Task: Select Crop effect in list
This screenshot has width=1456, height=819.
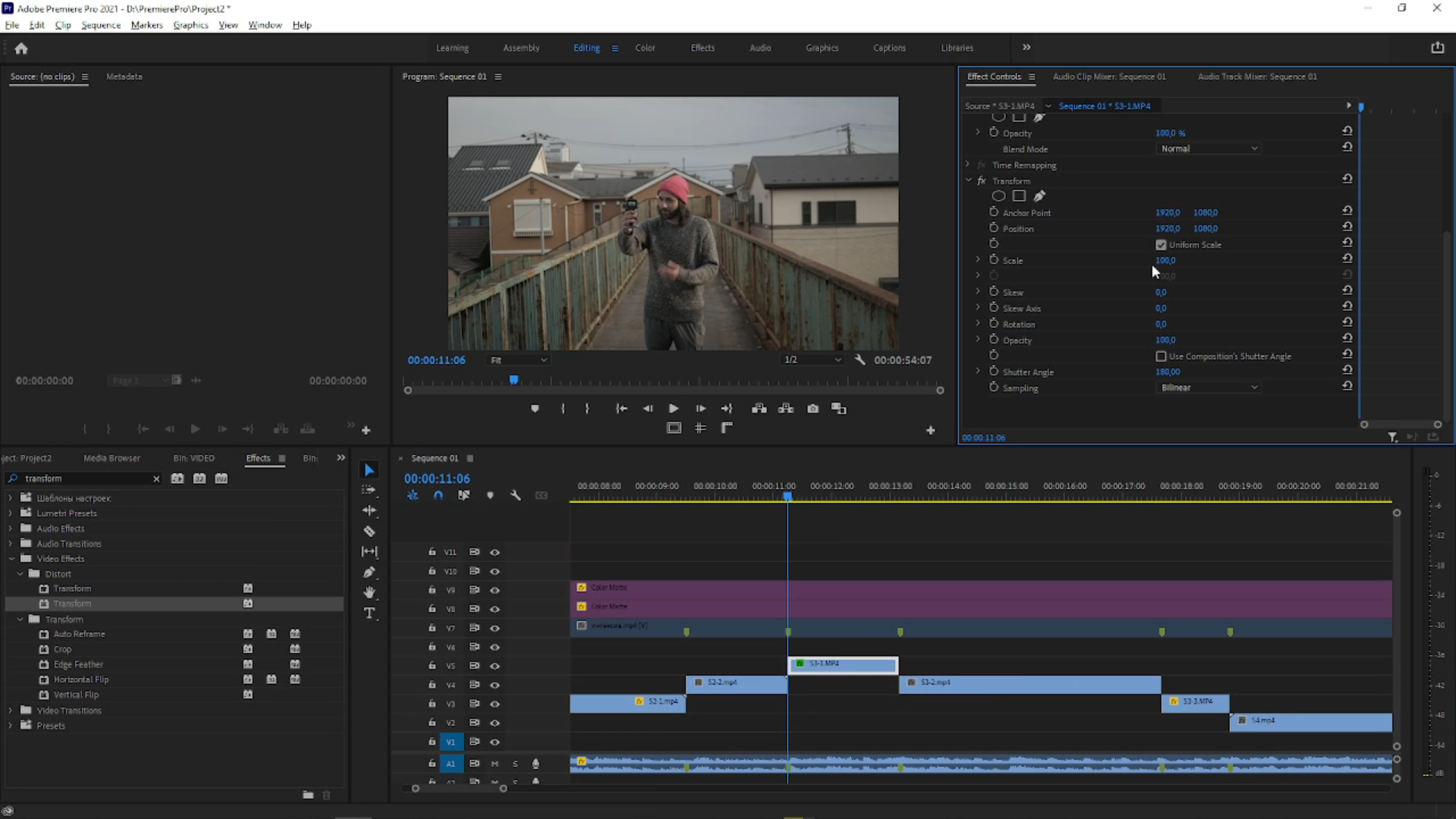Action: pyautogui.click(x=62, y=649)
